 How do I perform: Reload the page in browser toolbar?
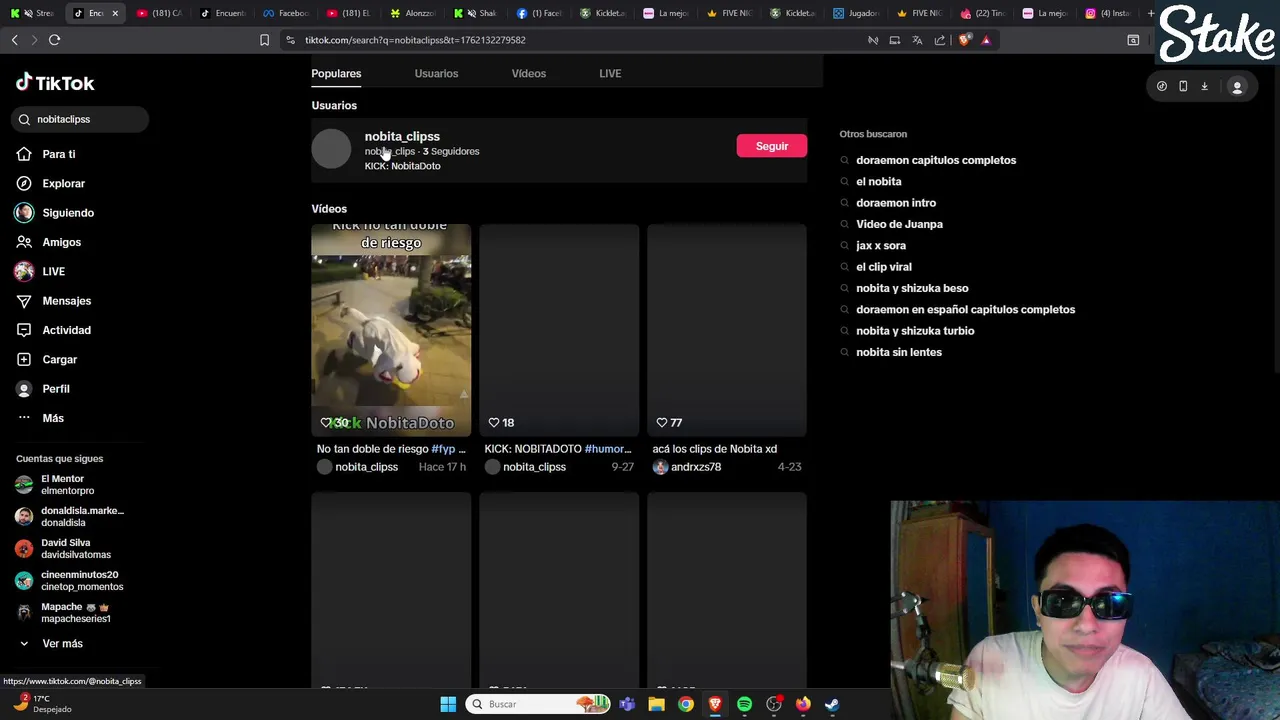[x=54, y=40]
